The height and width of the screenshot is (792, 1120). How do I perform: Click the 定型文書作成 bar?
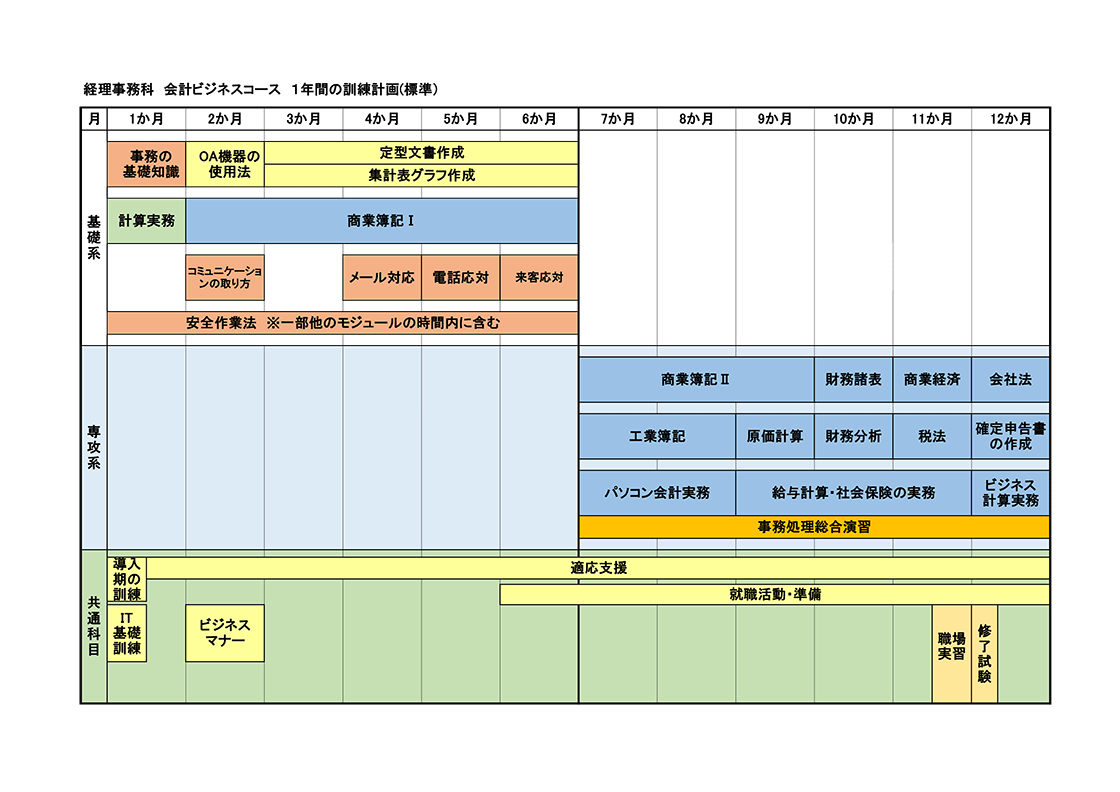tap(421, 153)
